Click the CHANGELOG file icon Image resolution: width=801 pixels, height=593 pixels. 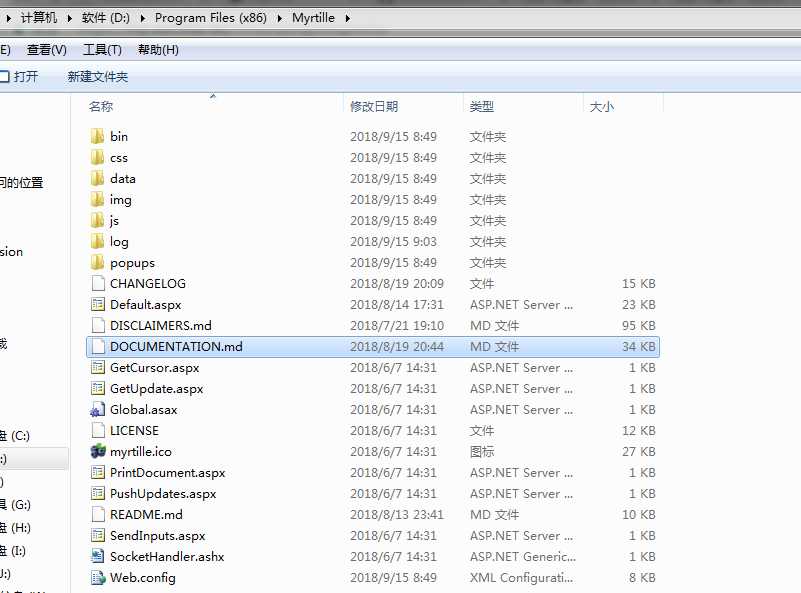98,283
